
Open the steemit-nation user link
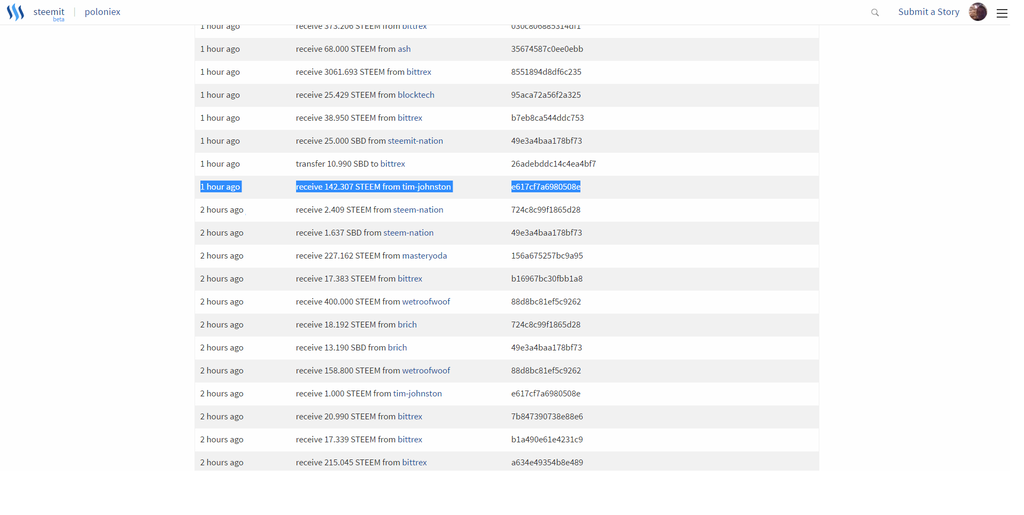point(415,140)
